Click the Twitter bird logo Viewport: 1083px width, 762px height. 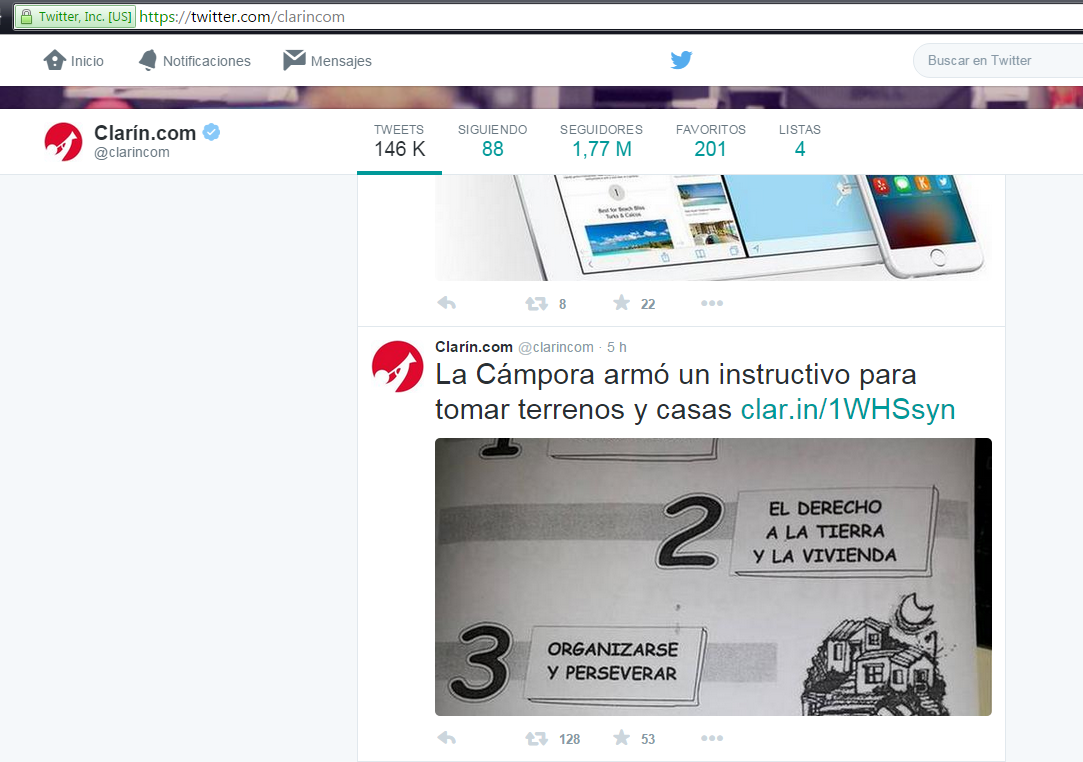tap(681, 60)
